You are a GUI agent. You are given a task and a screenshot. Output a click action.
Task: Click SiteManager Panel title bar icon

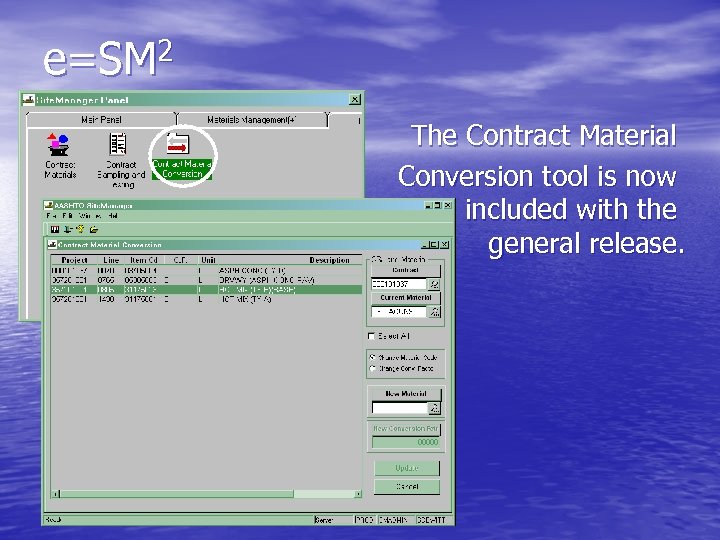[29, 99]
